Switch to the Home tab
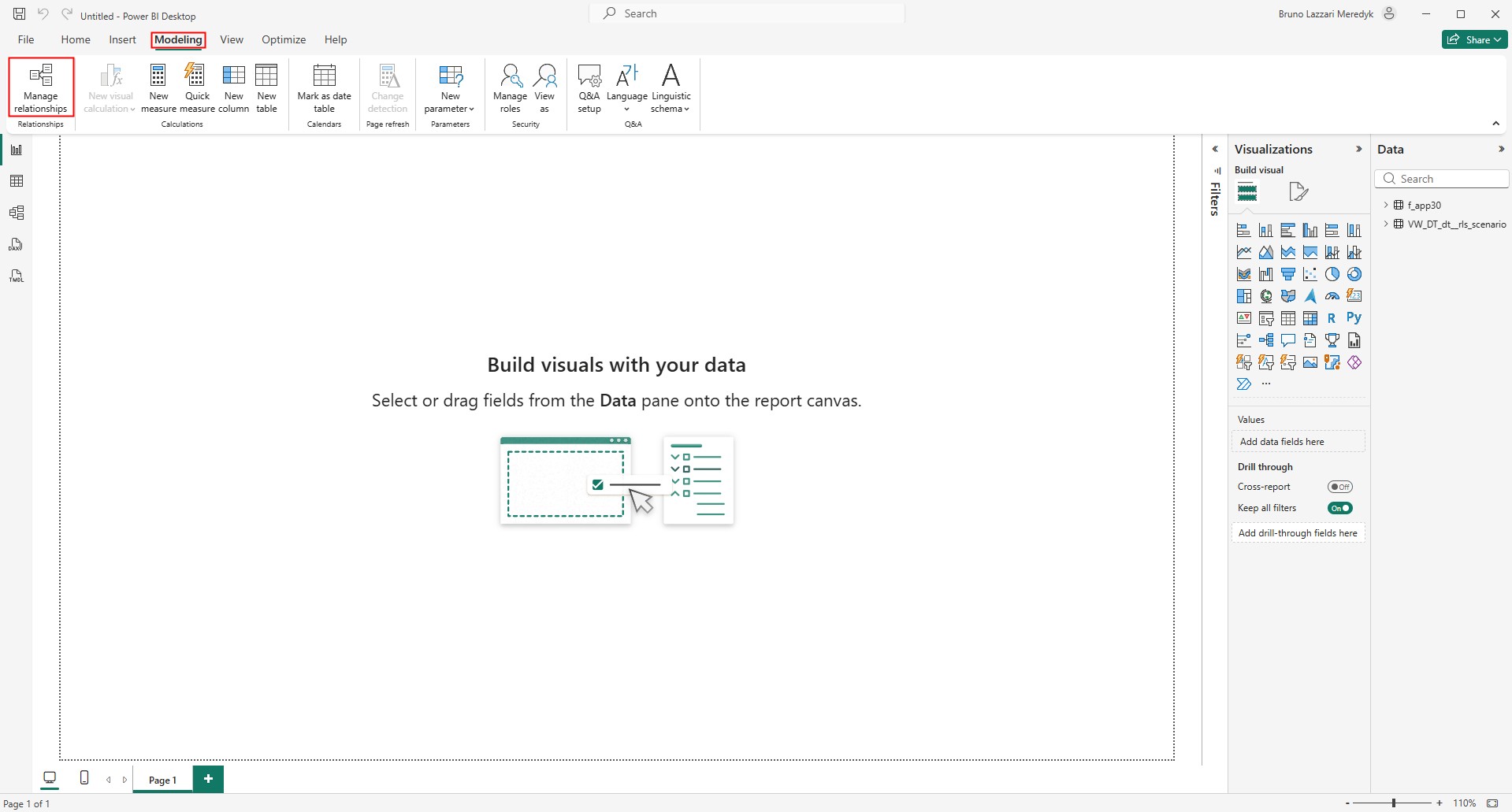This screenshot has height=812, width=1512. coord(76,39)
